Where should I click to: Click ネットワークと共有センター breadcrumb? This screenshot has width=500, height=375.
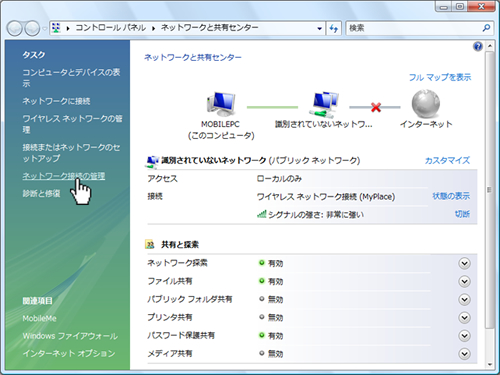pos(209,28)
